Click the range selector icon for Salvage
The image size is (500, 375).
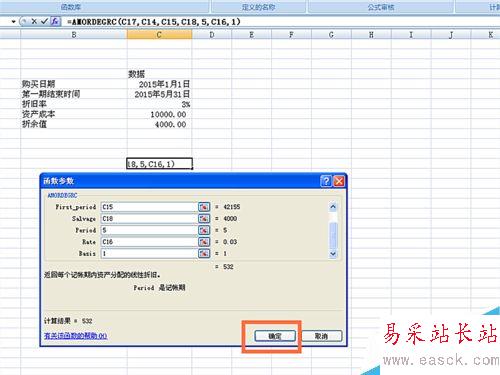pyautogui.click(x=204, y=219)
